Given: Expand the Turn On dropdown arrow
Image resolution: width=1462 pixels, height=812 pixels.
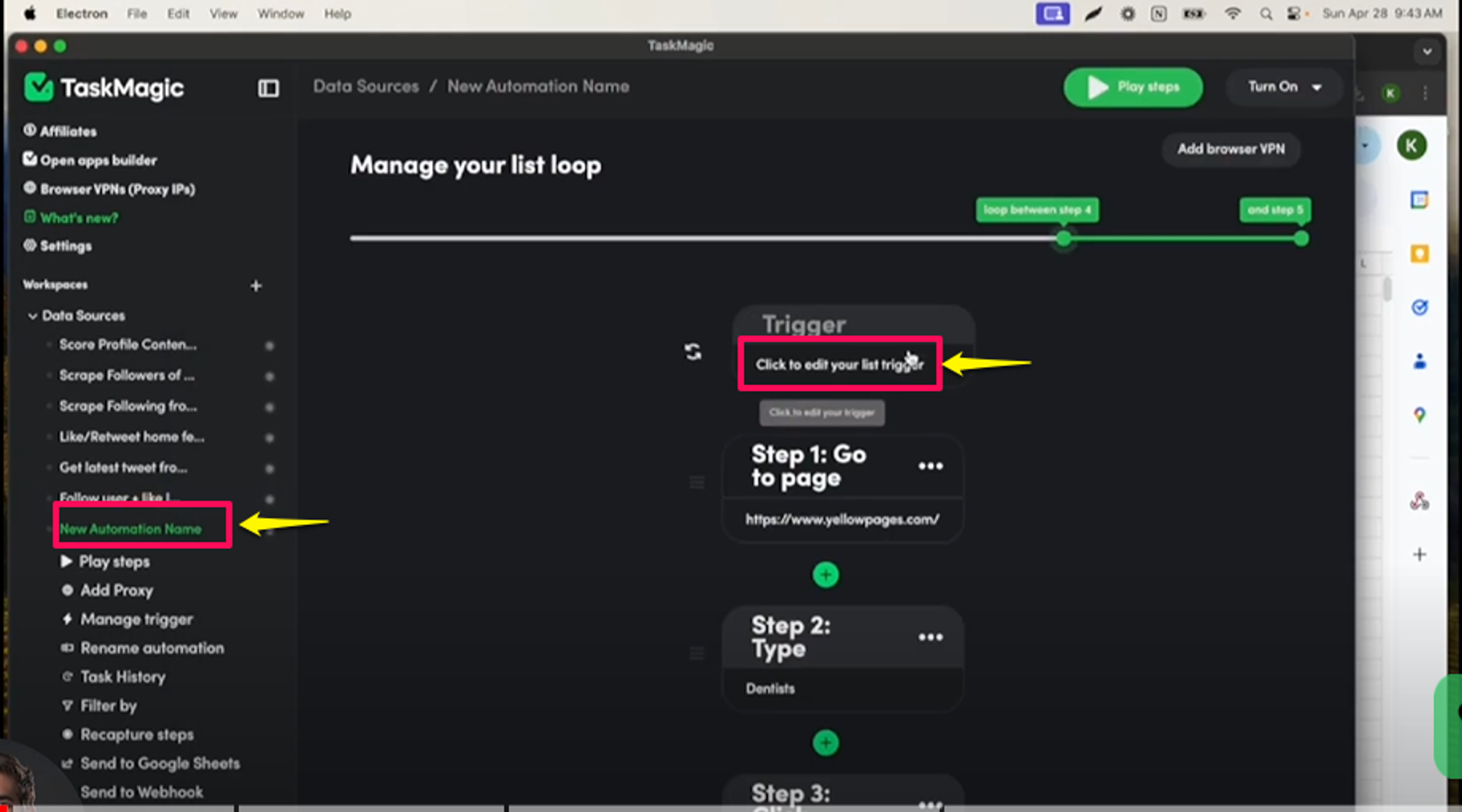Looking at the screenshot, I should coord(1318,87).
